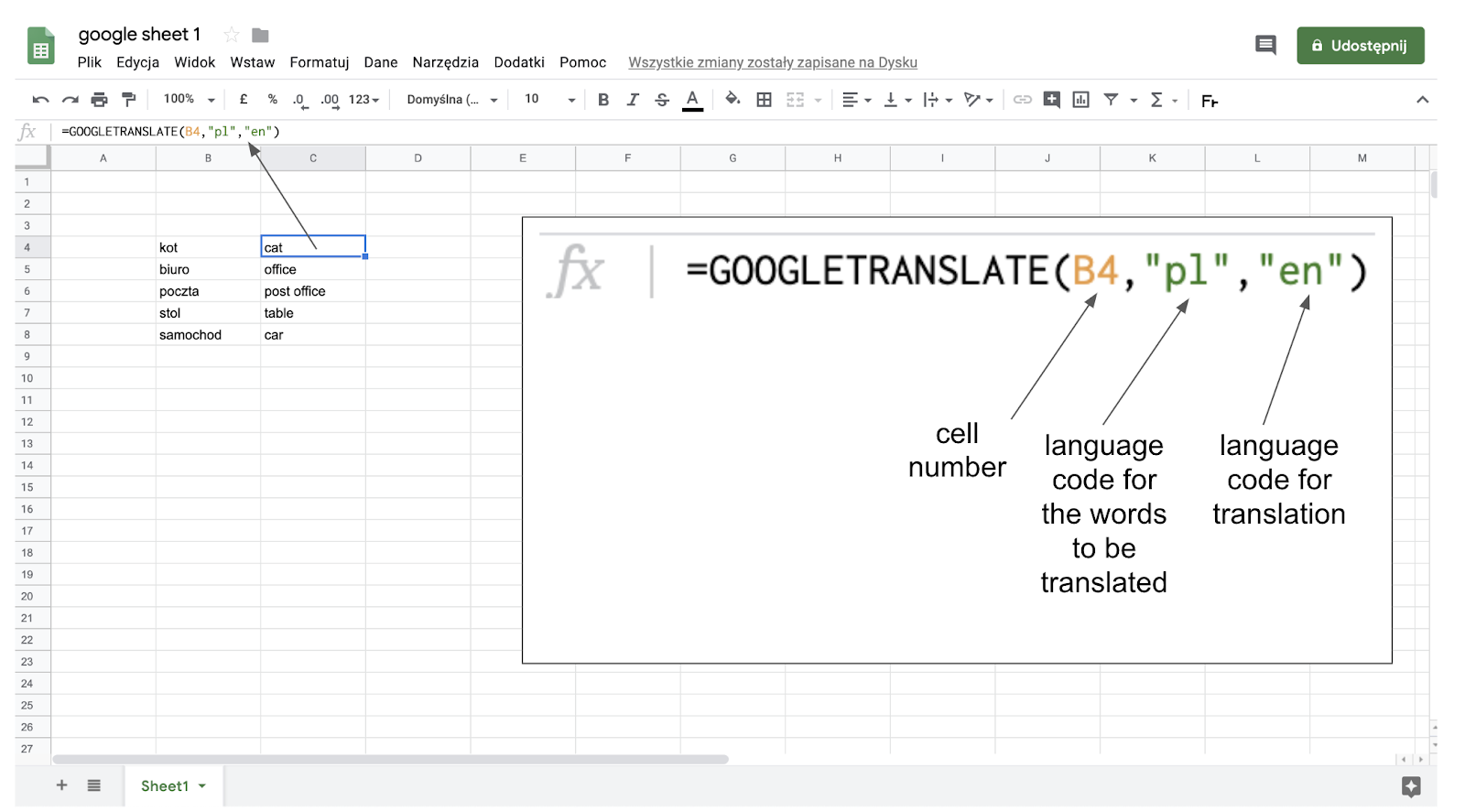Screen dimensions: 1465x812
Task: Open the Narzędzia menu
Action: [445, 62]
